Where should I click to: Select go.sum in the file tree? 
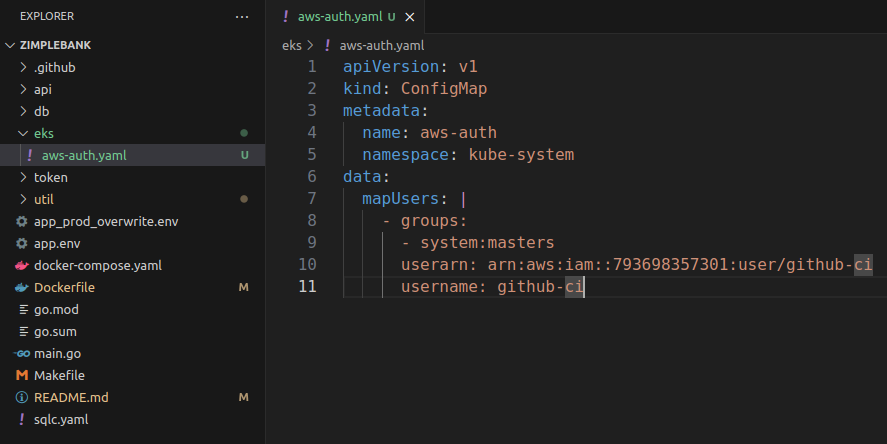point(55,331)
